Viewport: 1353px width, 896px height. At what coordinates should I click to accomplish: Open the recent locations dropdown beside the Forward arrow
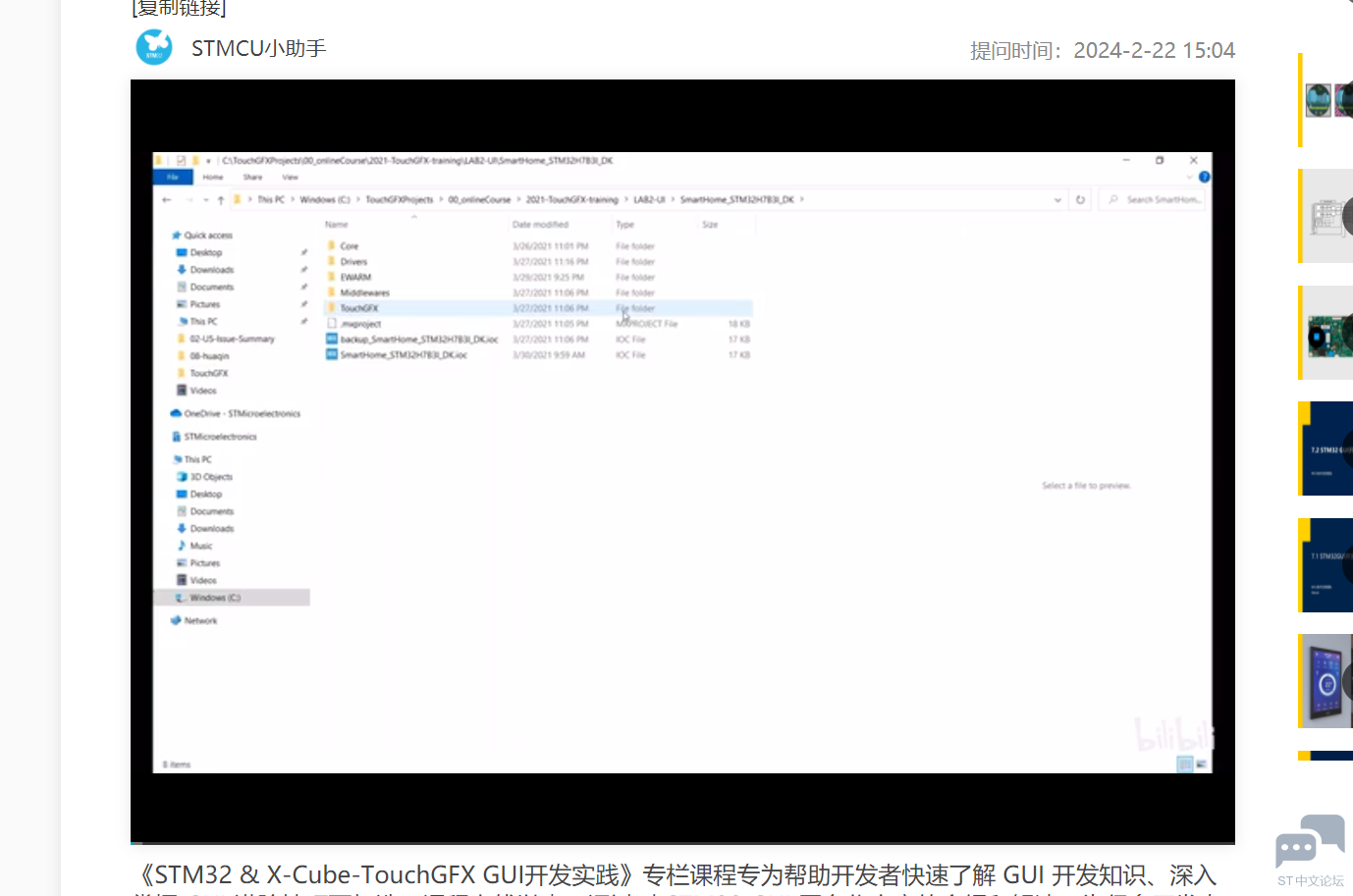[205, 200]
